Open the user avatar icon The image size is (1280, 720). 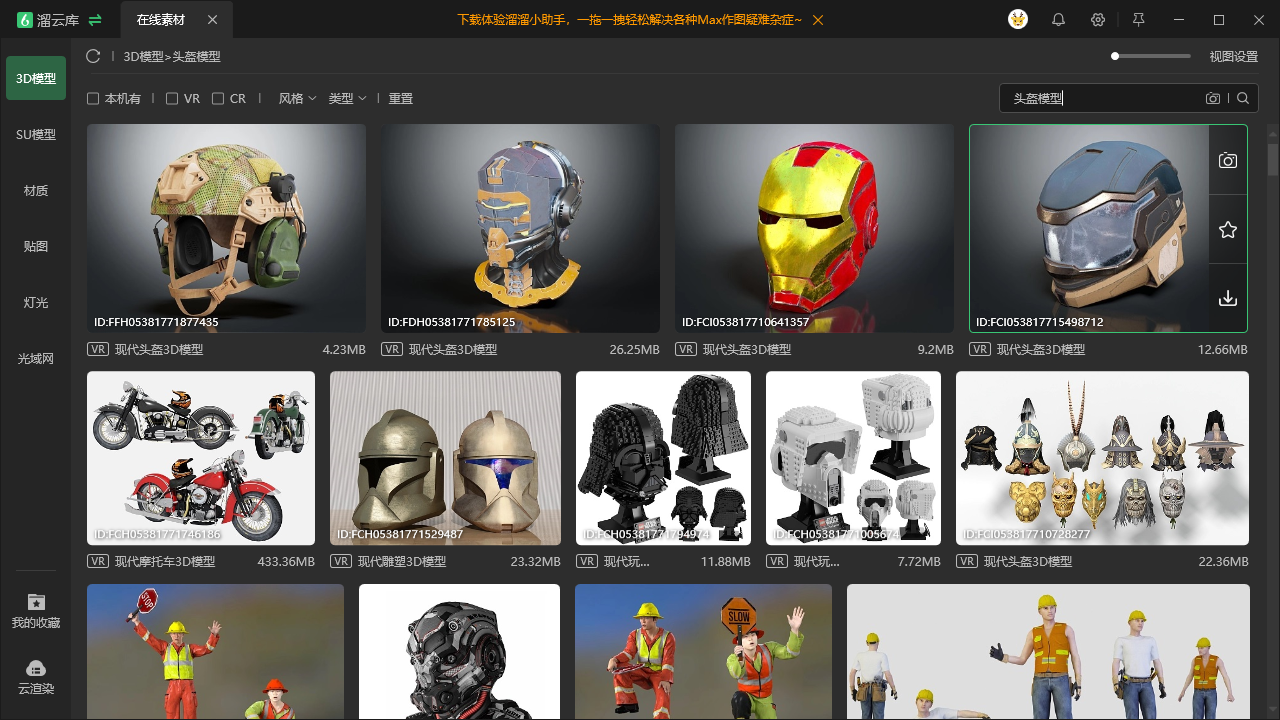click(x=1018, y=20)
